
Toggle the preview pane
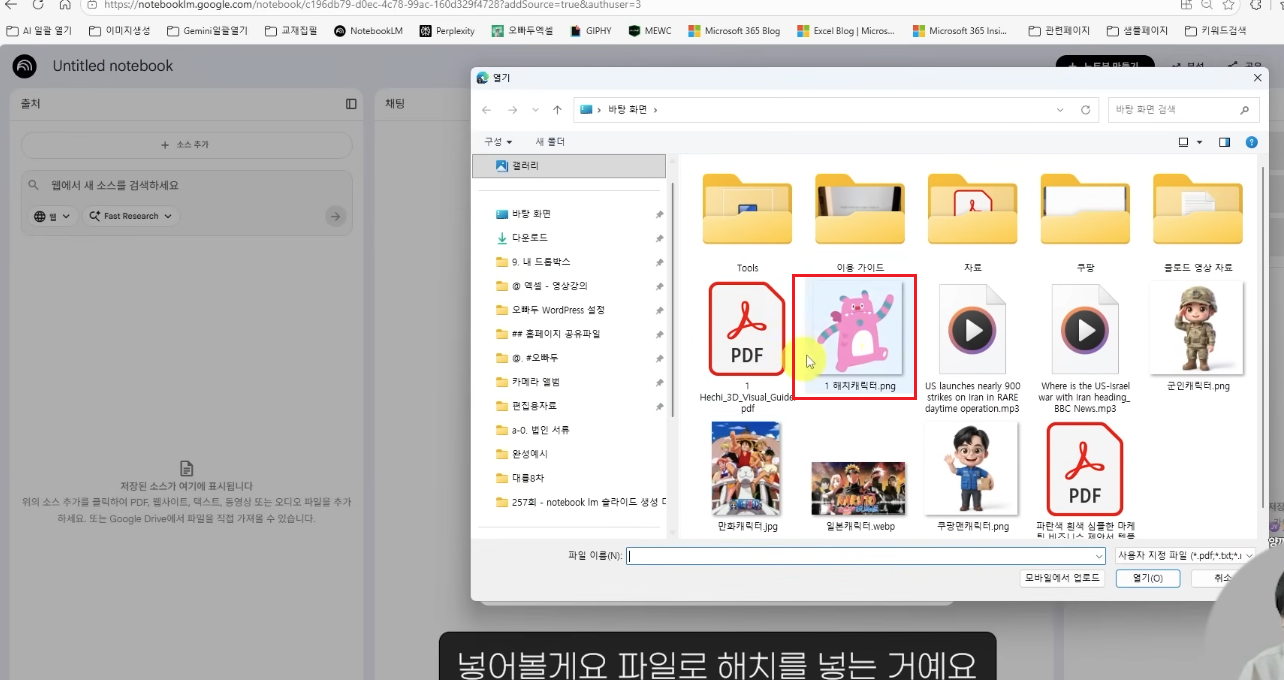(x=1224, y=142)
